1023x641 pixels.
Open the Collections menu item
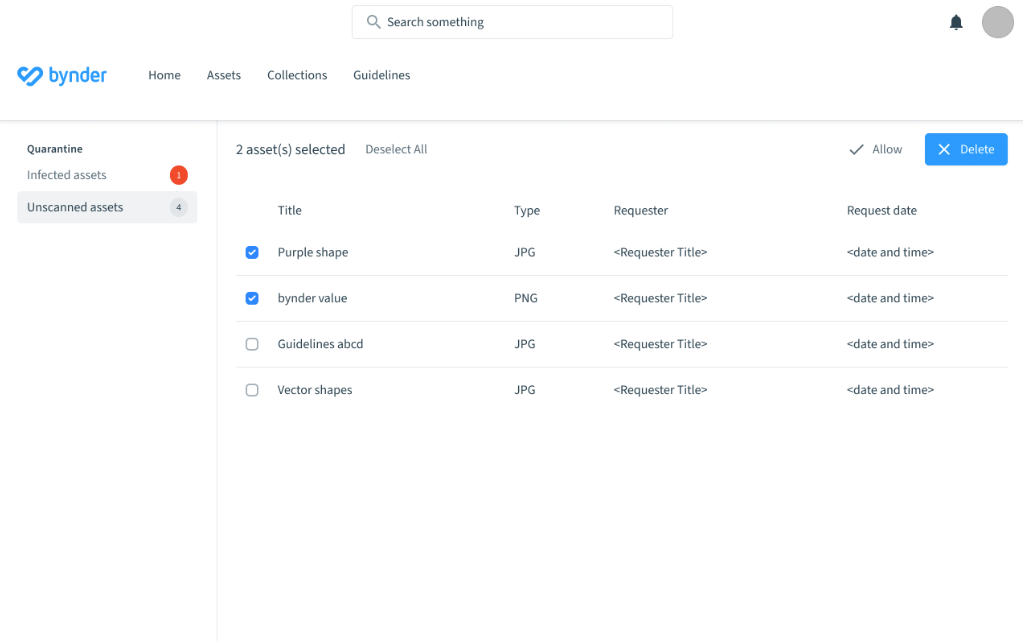click(297, 75)
